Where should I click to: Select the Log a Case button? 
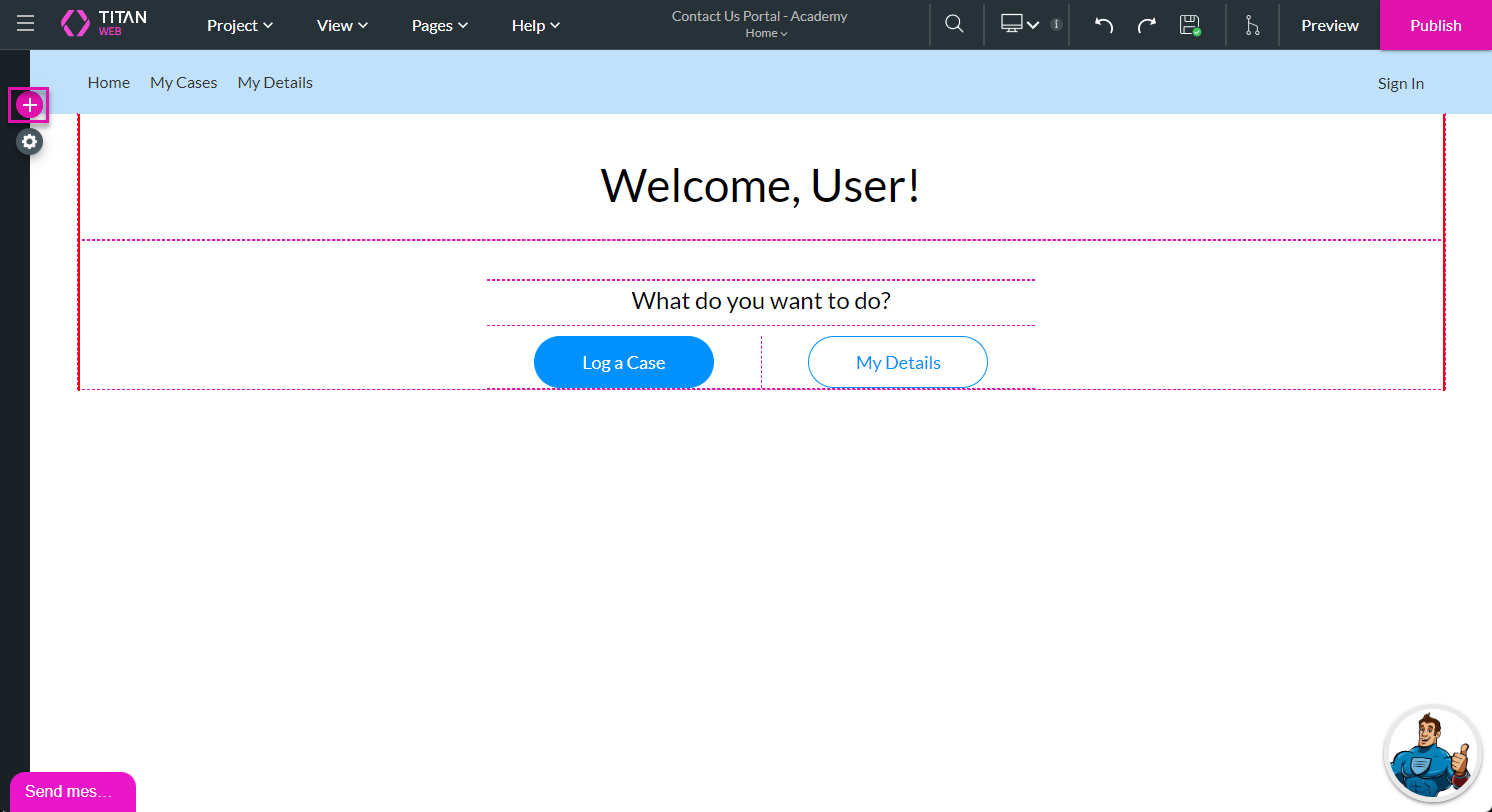623,362
